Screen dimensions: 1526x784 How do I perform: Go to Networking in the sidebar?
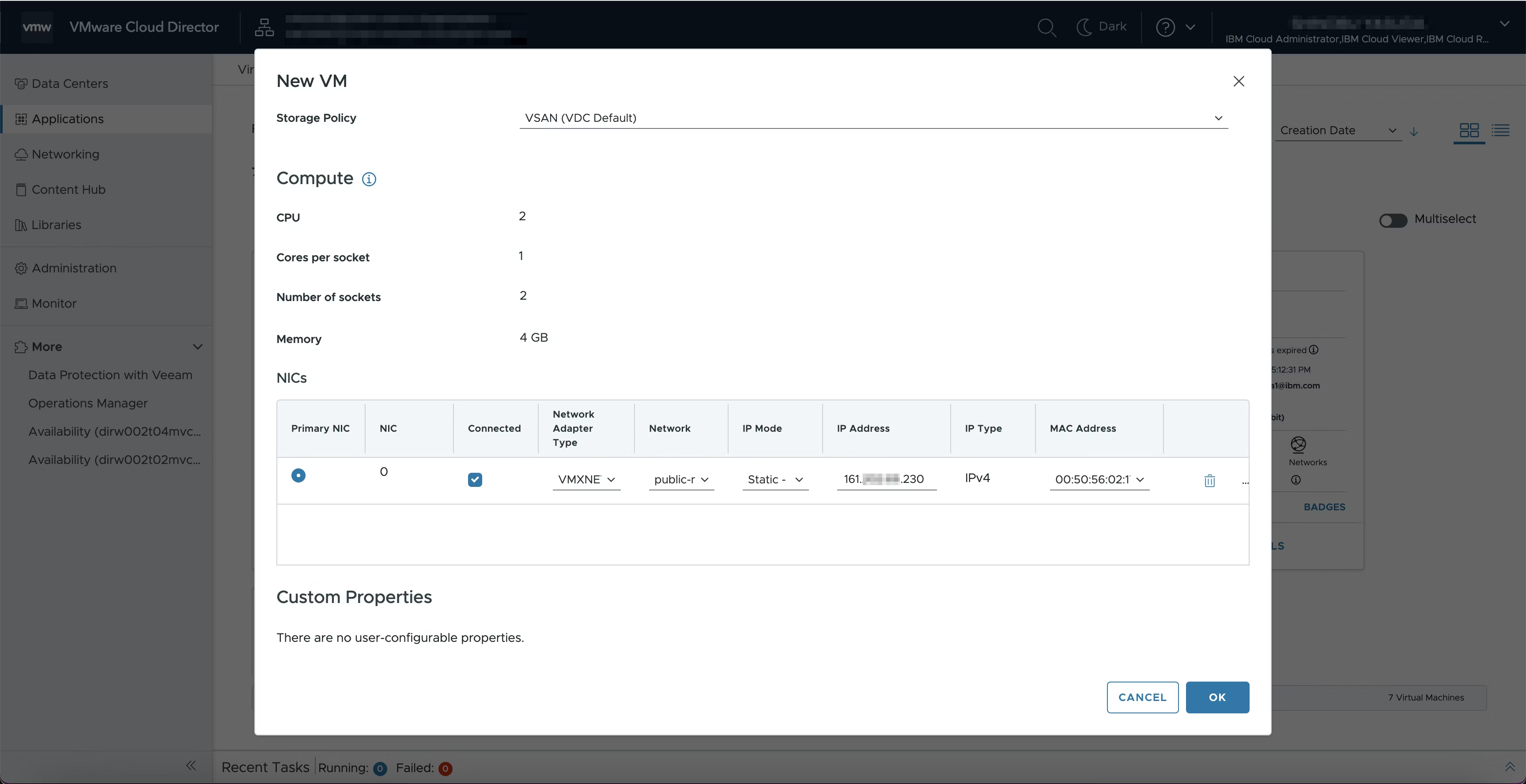pos(65,154)
